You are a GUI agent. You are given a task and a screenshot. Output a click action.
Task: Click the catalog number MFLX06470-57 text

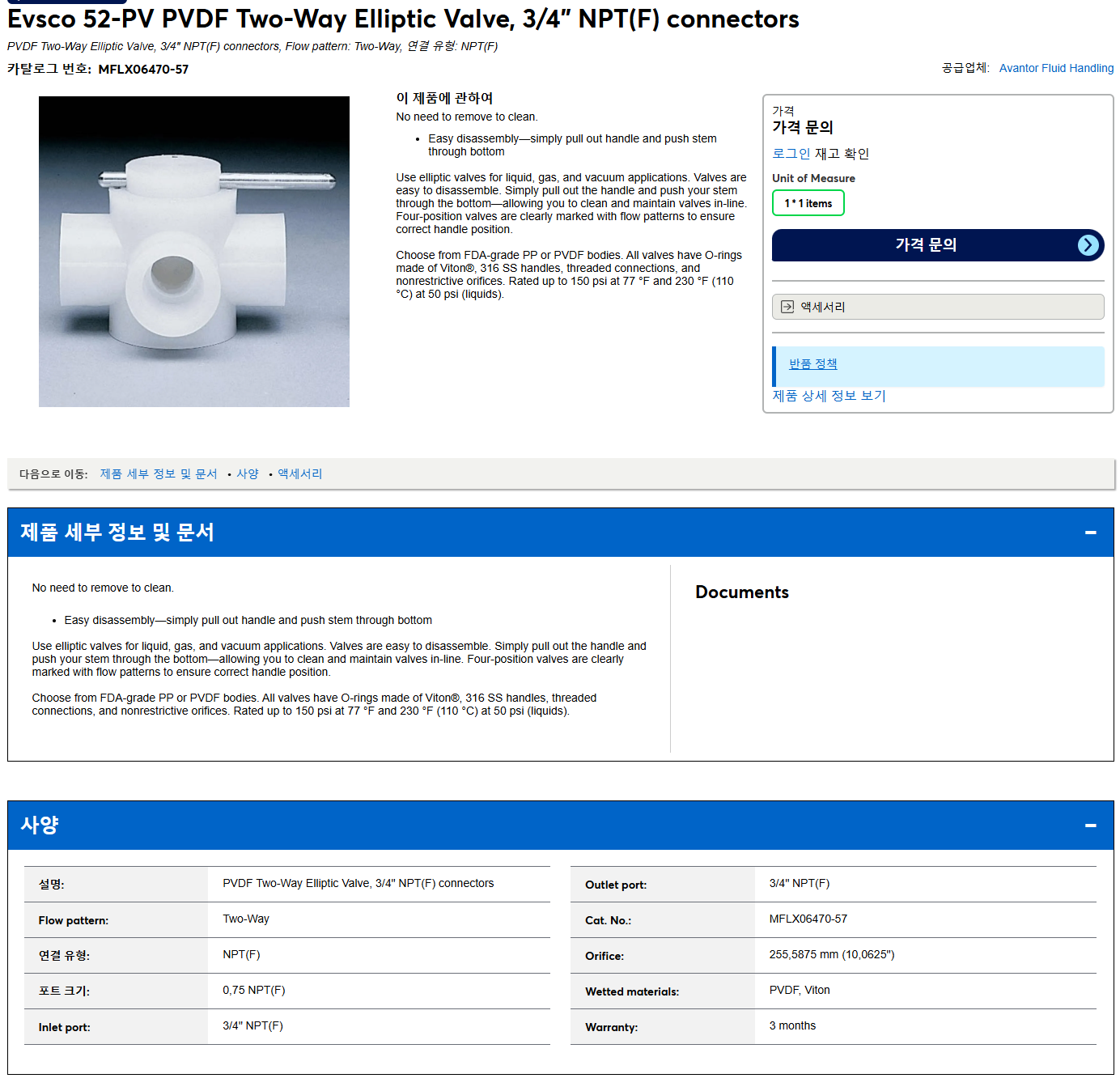click(143, 70)
